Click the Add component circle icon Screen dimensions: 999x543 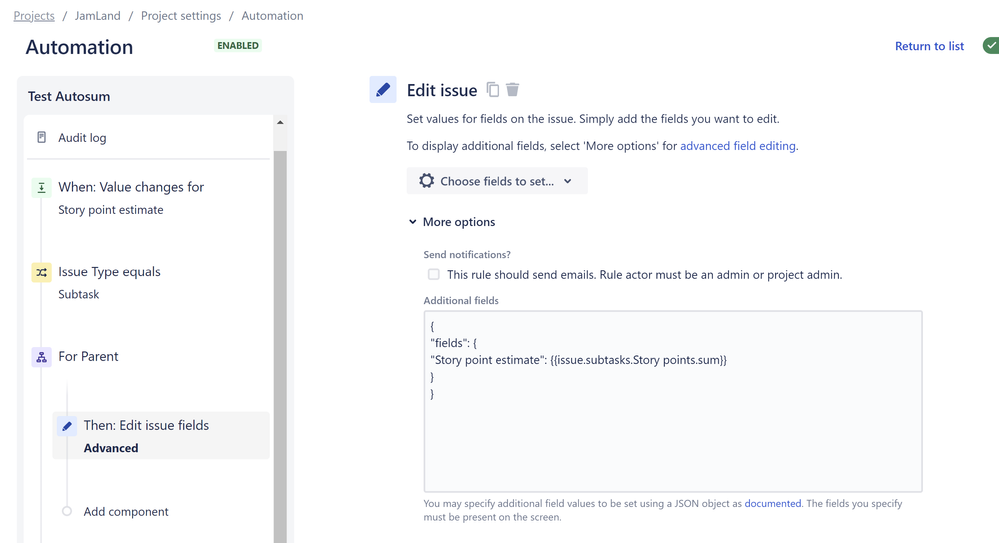click(x=67, y=511)
